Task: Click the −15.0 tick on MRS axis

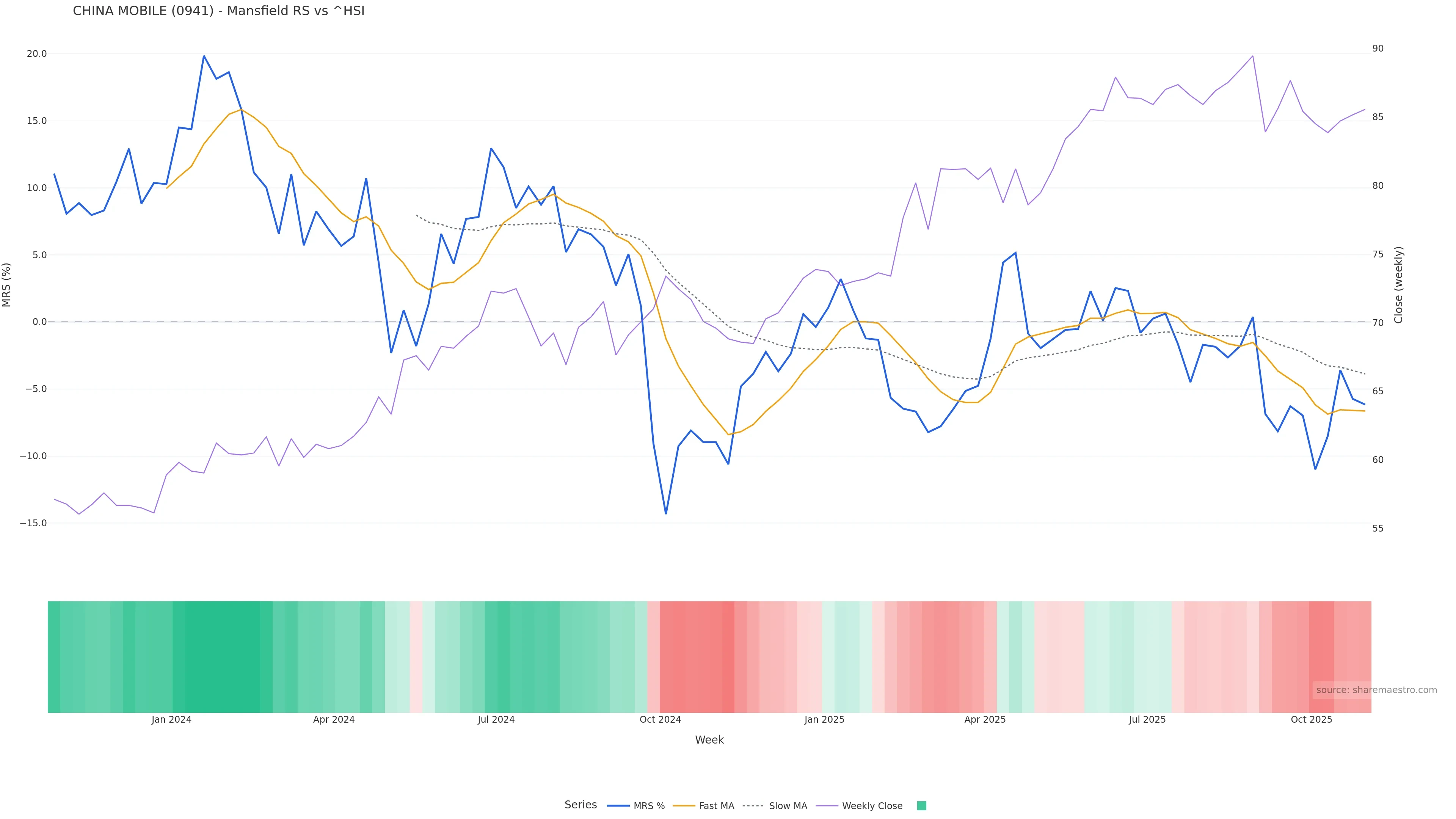Action: [x=33, y=523]
